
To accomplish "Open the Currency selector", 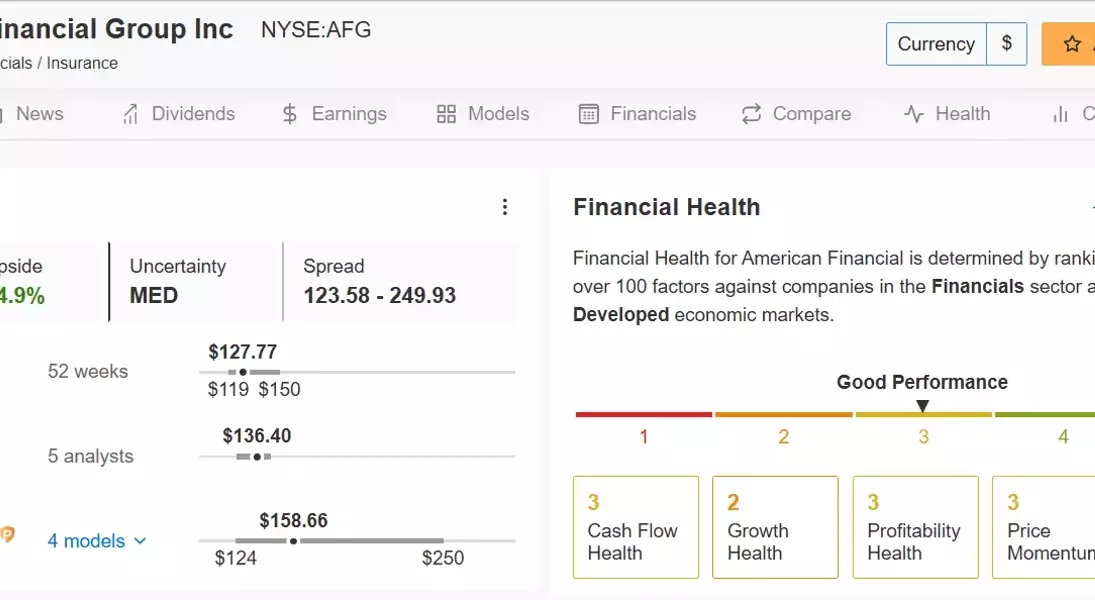I will [936, 44].
